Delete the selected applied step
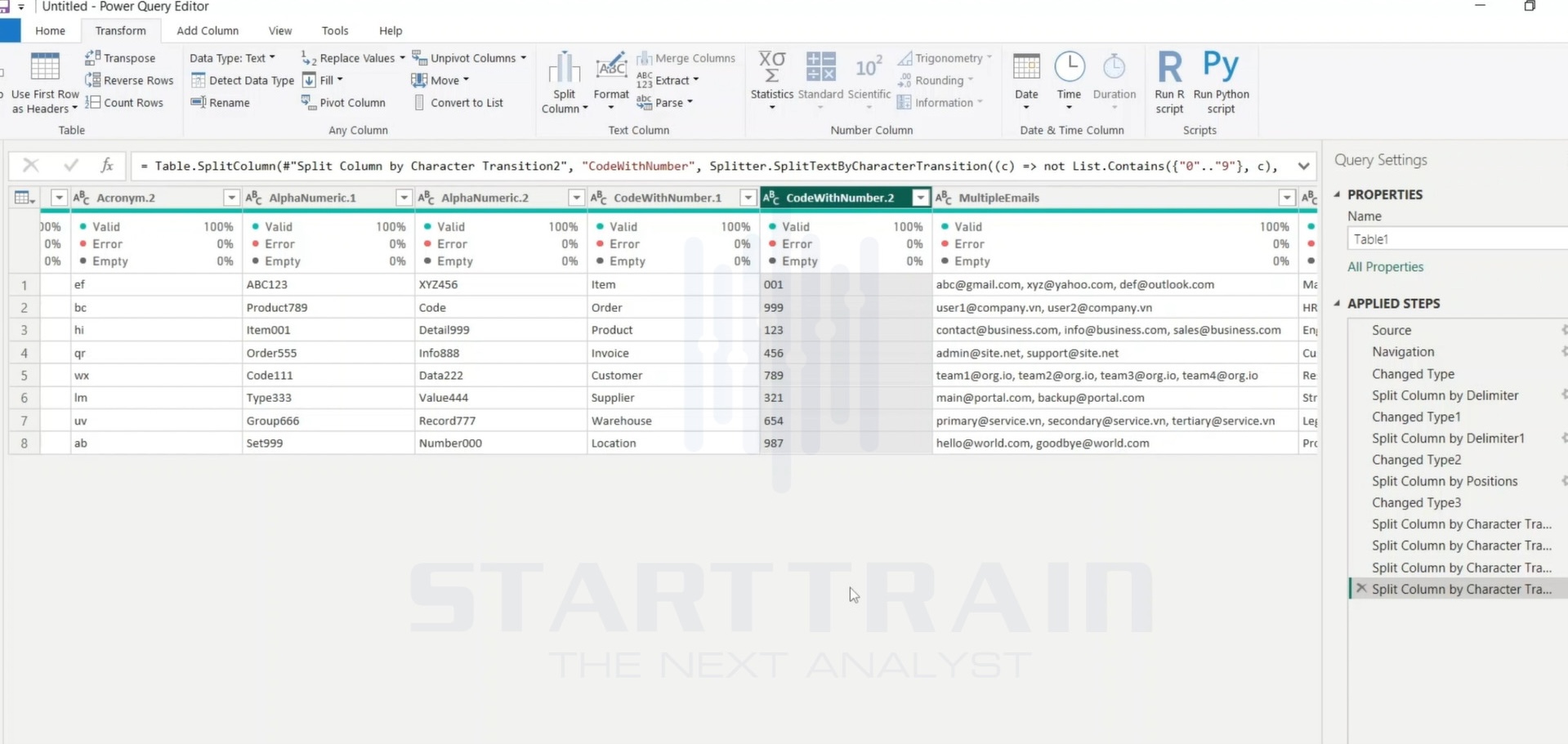 coord(1360,588)
